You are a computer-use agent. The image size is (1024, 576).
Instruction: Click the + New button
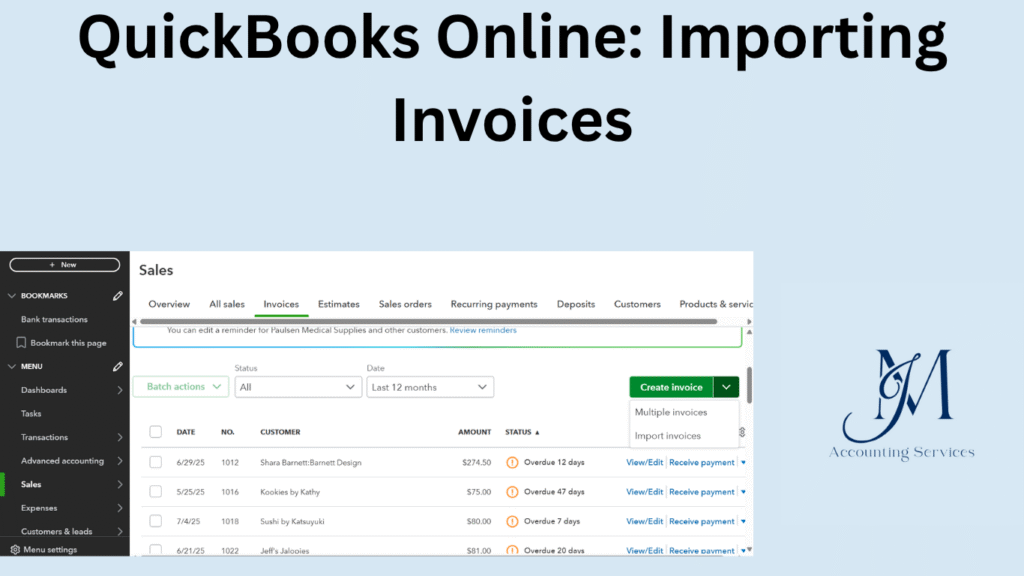point(65,265)
